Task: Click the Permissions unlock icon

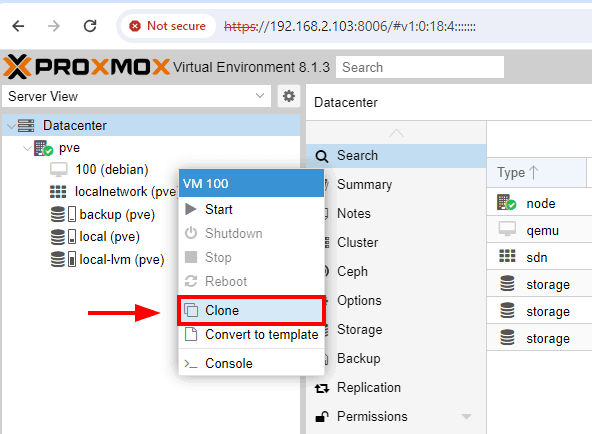Action: [x=322, y=416]
